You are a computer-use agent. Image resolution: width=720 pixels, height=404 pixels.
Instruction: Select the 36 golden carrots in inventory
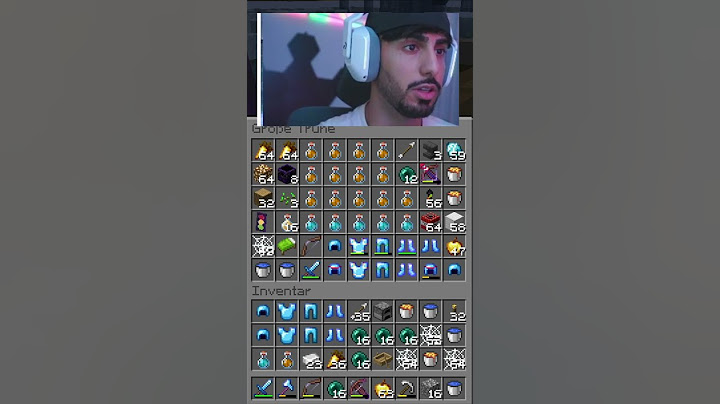pos(335,359)
